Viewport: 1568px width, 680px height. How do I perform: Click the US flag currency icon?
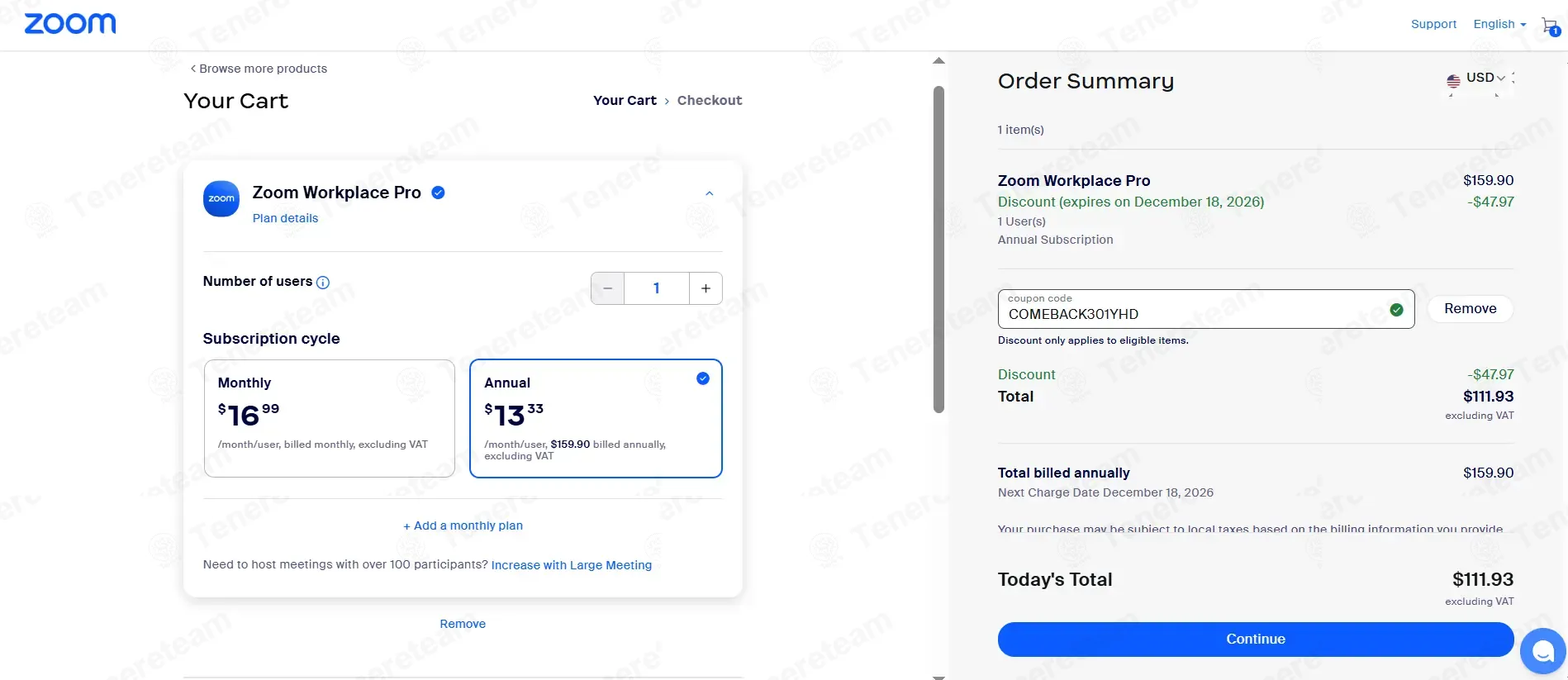pos(1453,81)
